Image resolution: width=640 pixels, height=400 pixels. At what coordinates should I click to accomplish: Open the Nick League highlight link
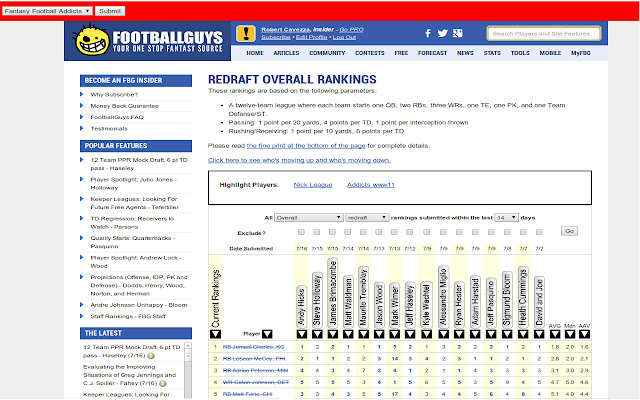(313, 185)
